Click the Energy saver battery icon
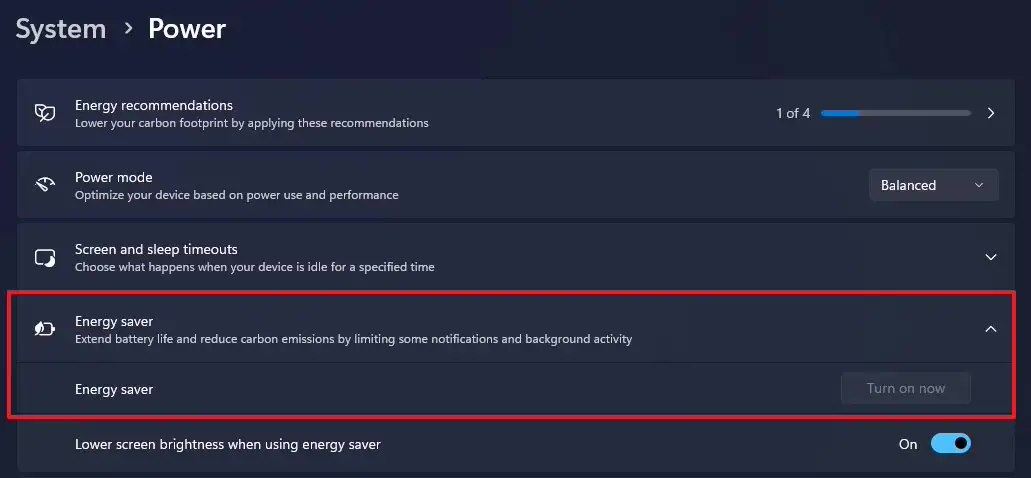Viewport: 1031px width, 478px height. click(45, 329)
